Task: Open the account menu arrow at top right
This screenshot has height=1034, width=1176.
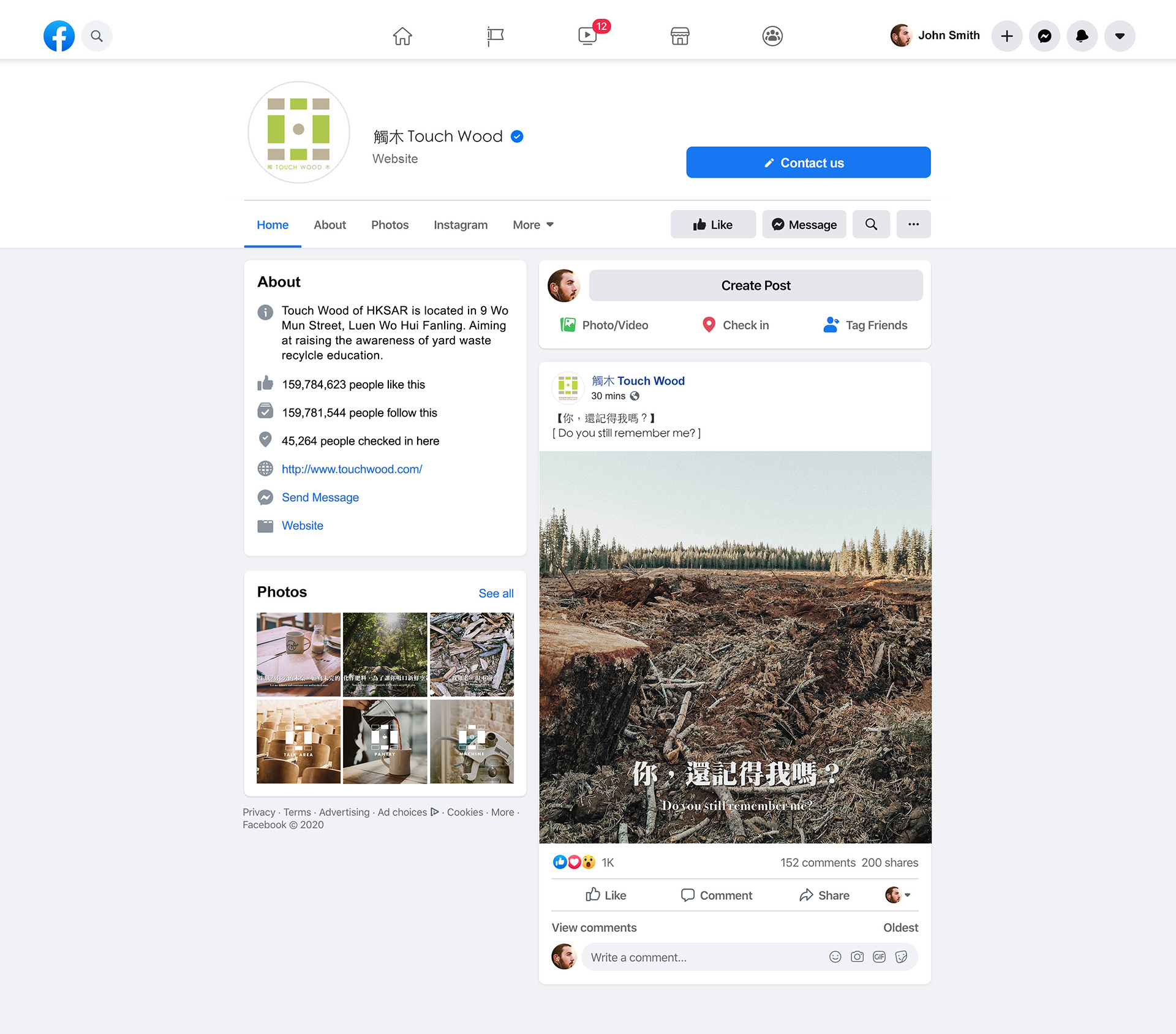Action: coord(1120,36)
